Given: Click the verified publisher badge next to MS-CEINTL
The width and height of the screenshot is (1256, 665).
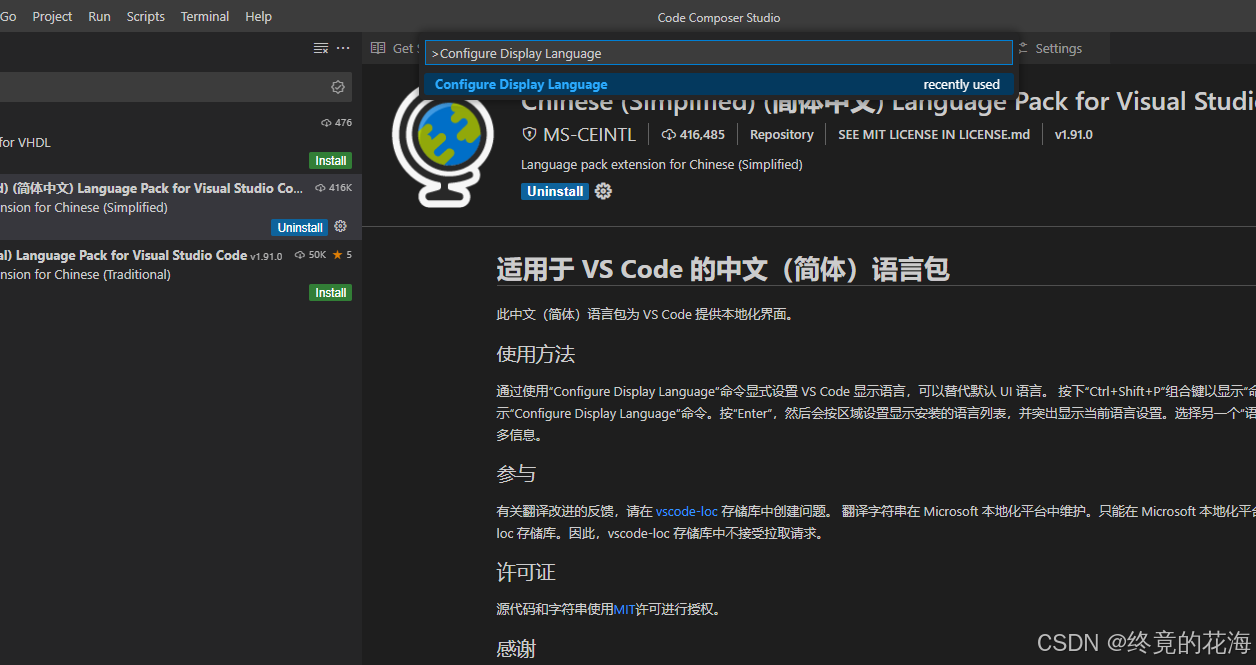Looking at the screenshot, I should [x=530, y=134].
